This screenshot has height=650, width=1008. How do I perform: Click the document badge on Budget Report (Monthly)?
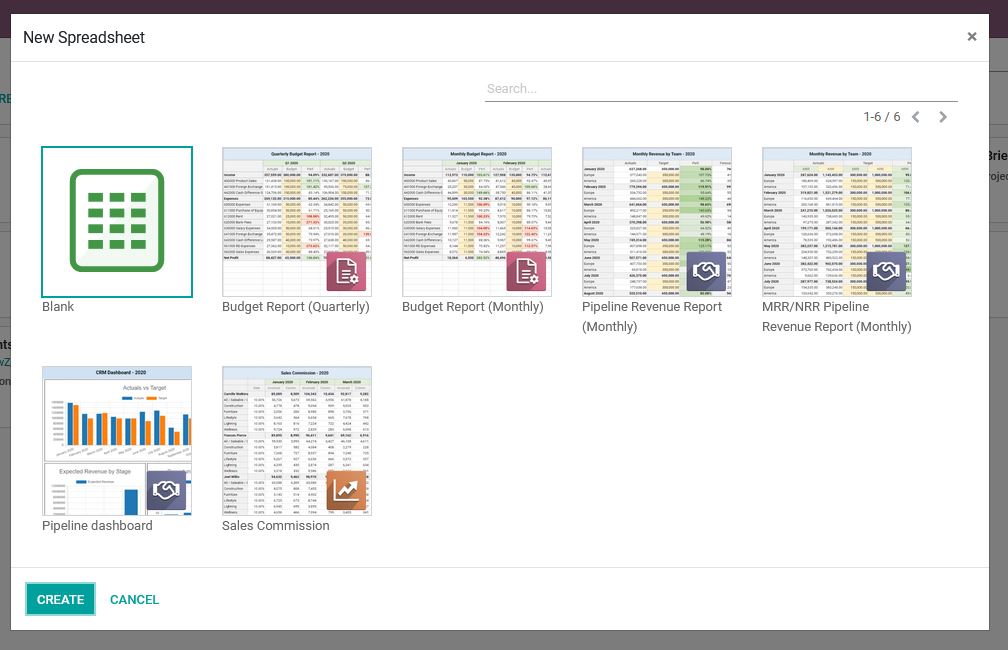[x=527, y=271]
